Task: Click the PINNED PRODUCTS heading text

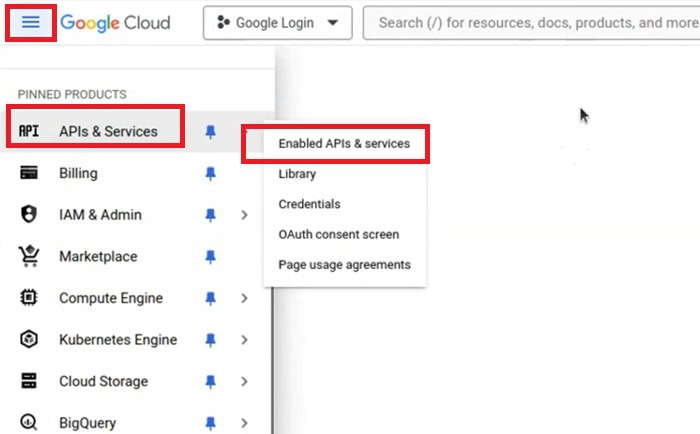Action: click(x=72, y=94)
